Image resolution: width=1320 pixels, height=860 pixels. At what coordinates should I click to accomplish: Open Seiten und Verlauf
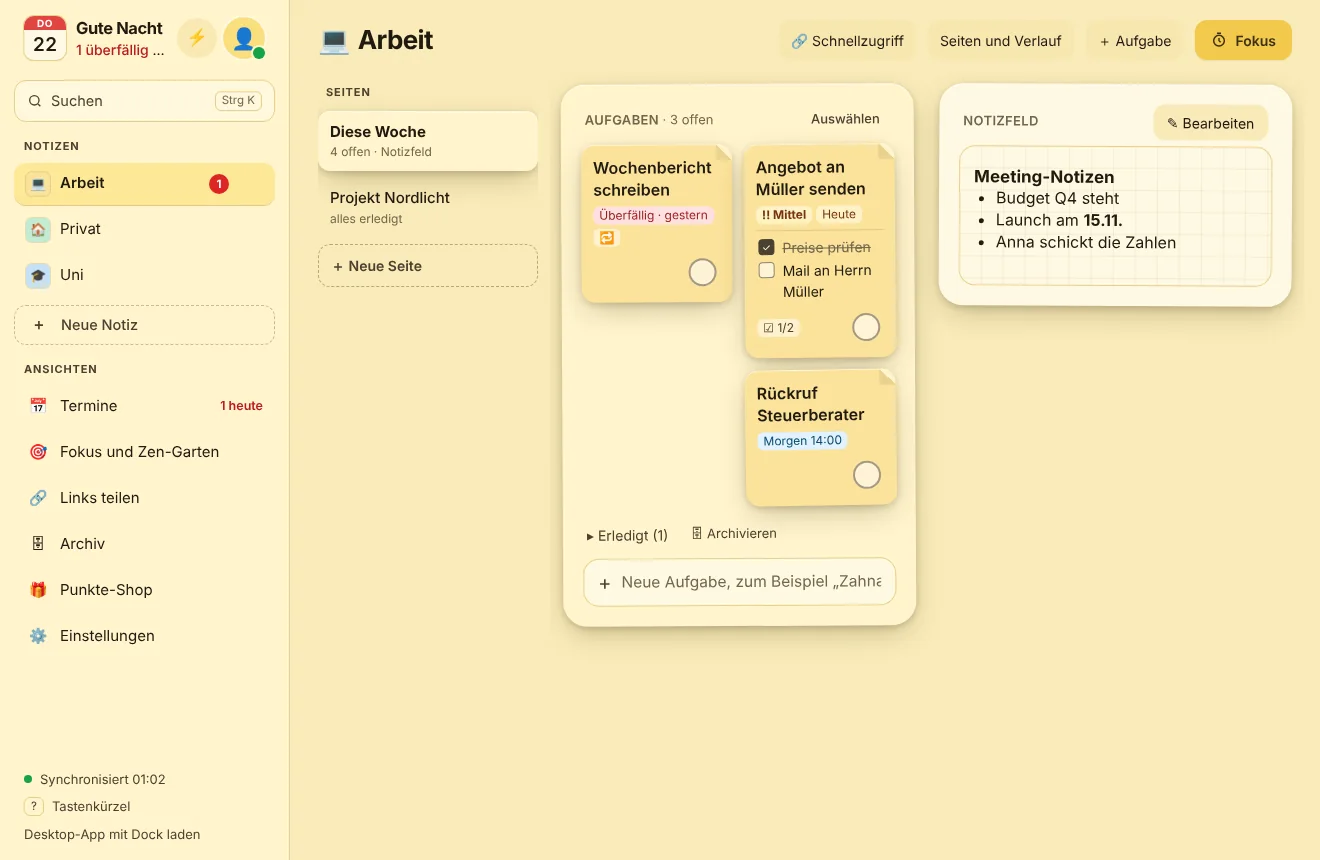point(1001,41)
